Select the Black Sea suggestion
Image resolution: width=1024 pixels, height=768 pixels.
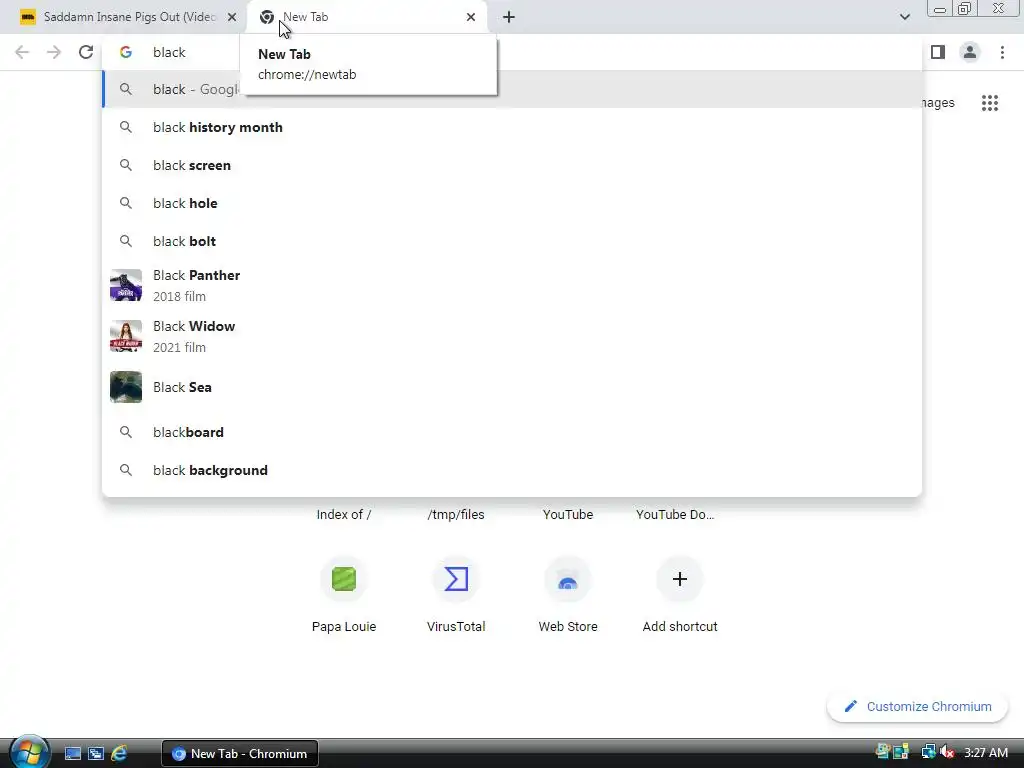click(513, 387)
